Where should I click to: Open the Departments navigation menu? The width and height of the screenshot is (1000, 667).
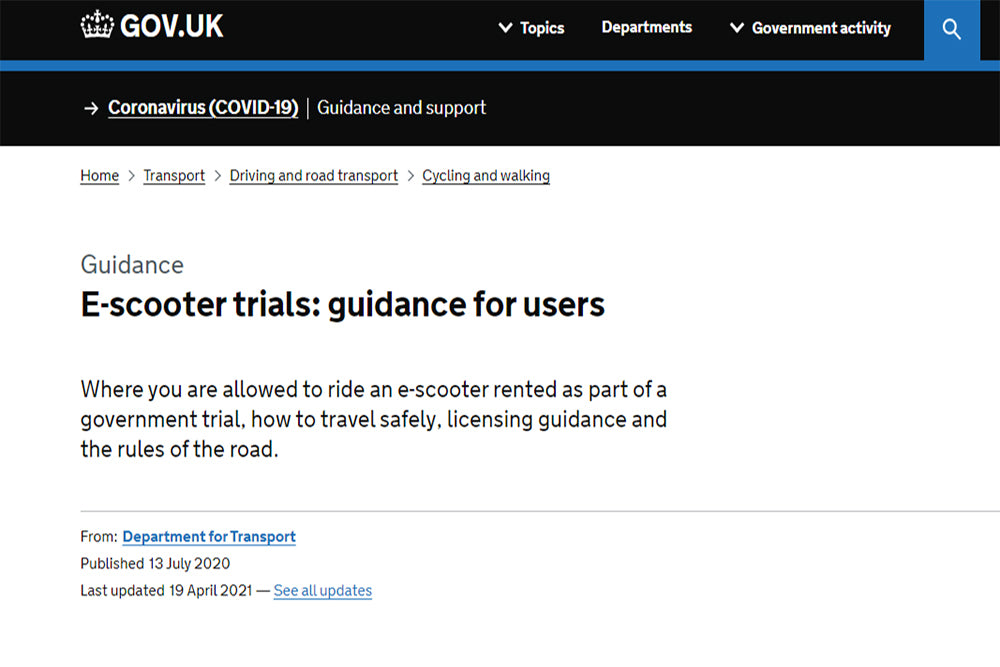(x=646, y=28)
